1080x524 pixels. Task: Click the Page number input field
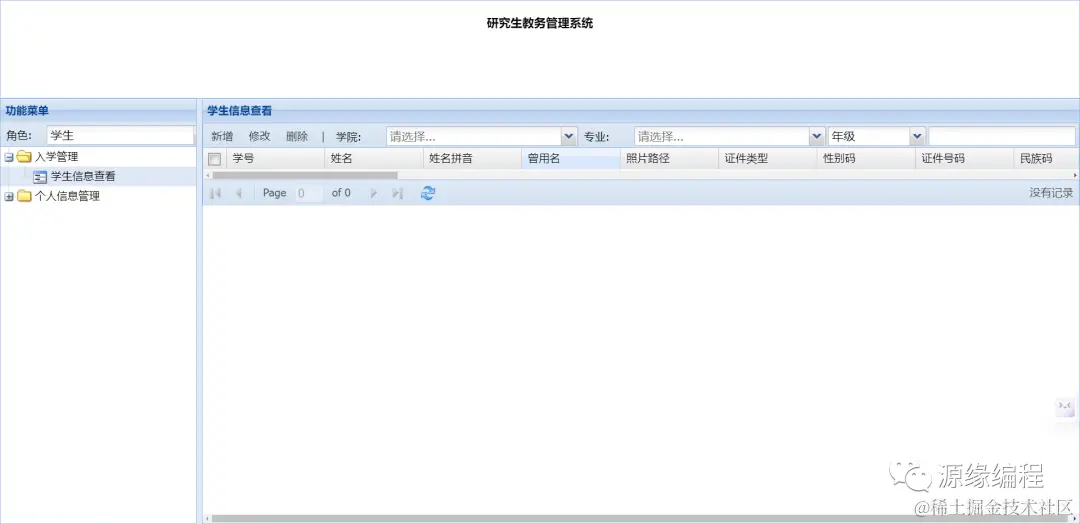click(x=309, y=193)
